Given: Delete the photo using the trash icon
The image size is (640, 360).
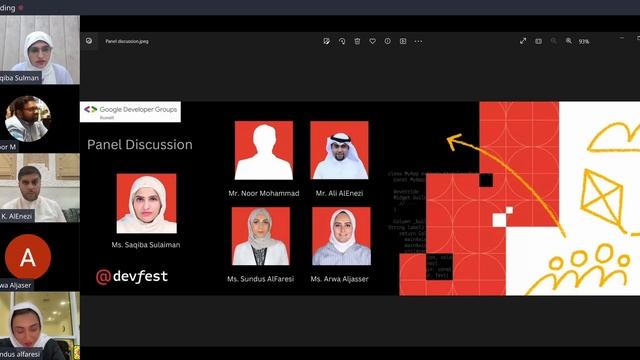Looking at the screenshot, I should tap(357, 41).
